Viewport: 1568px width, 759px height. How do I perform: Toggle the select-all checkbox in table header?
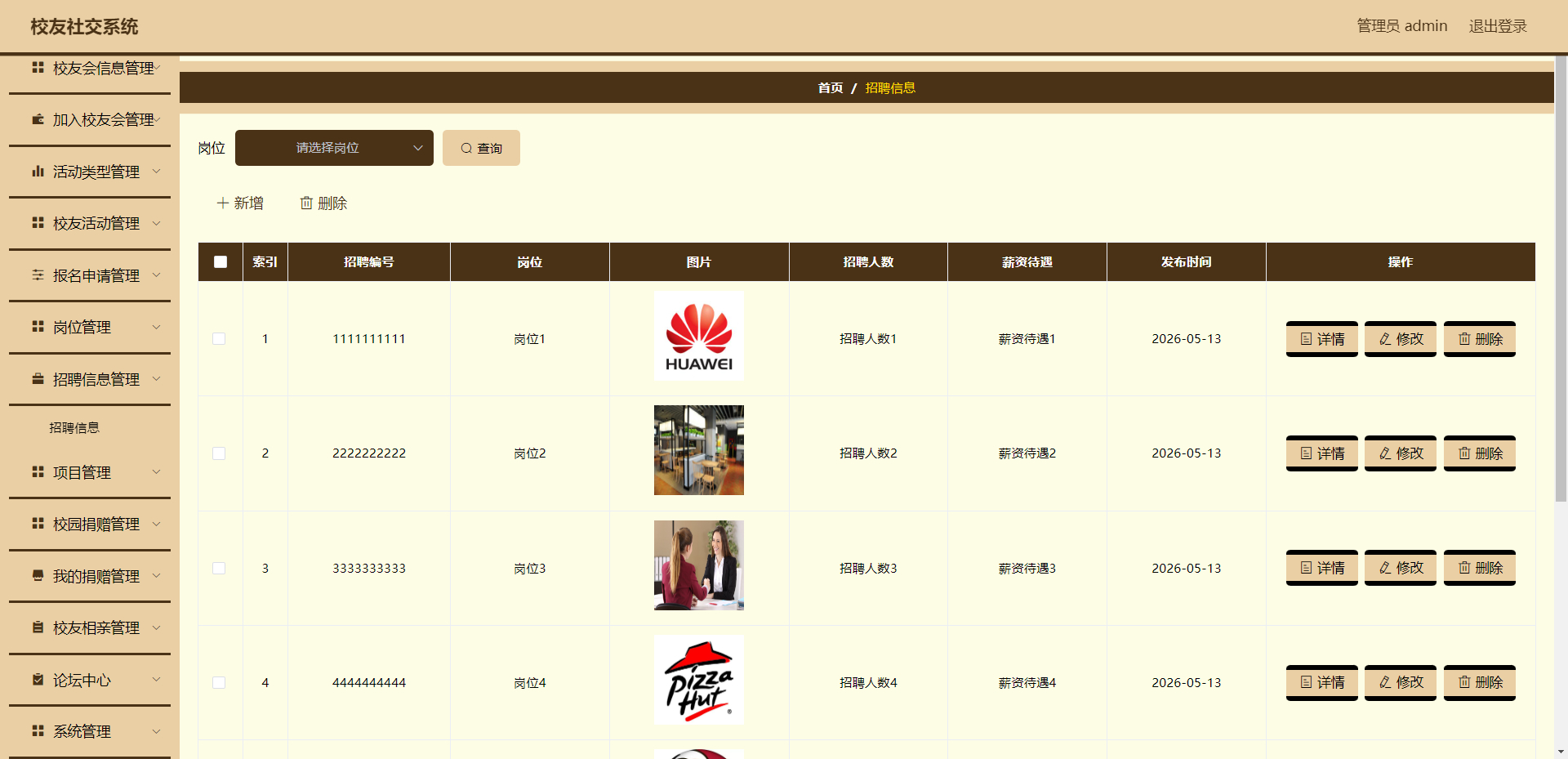pos(219,261)
